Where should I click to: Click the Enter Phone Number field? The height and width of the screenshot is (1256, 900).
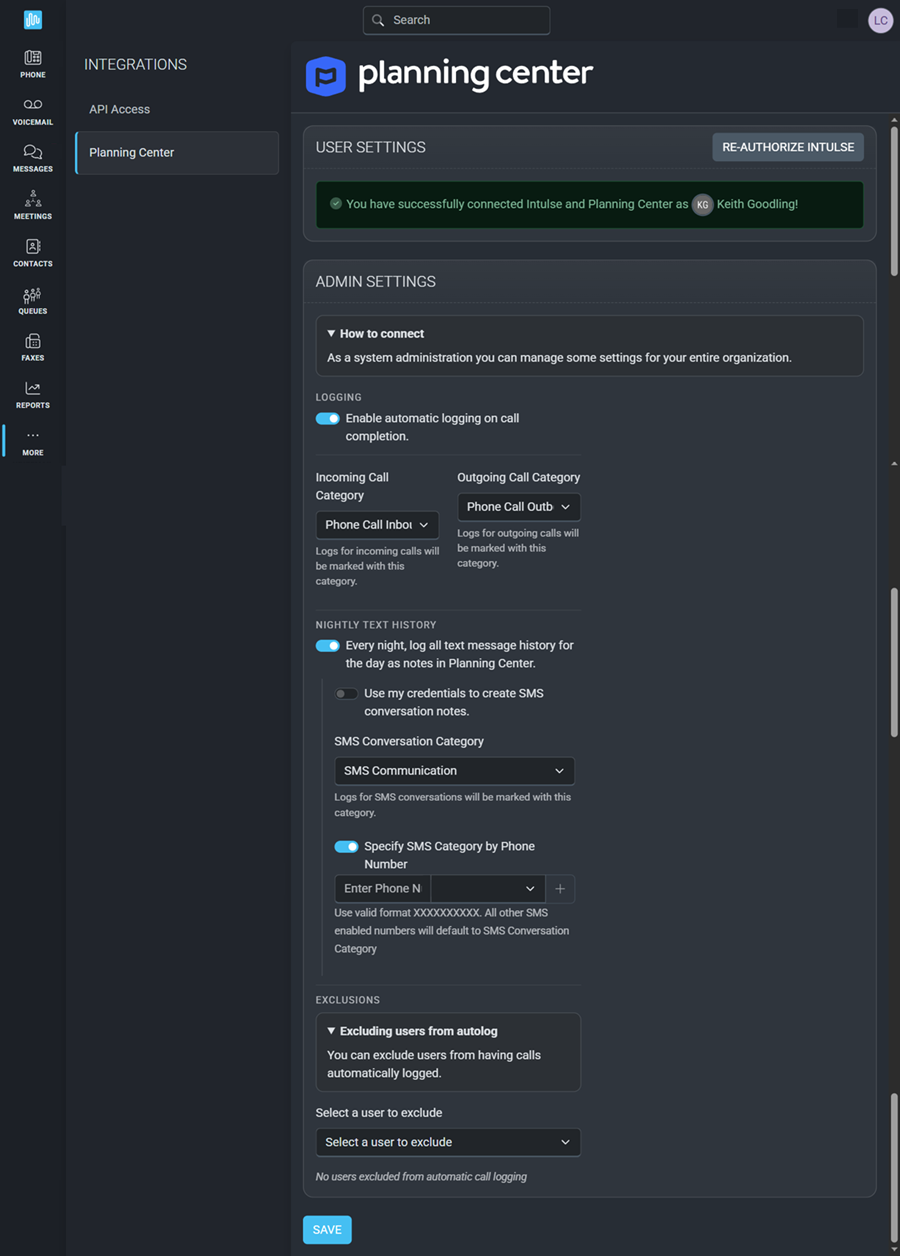pyautogui.click(x=382, y=889)
